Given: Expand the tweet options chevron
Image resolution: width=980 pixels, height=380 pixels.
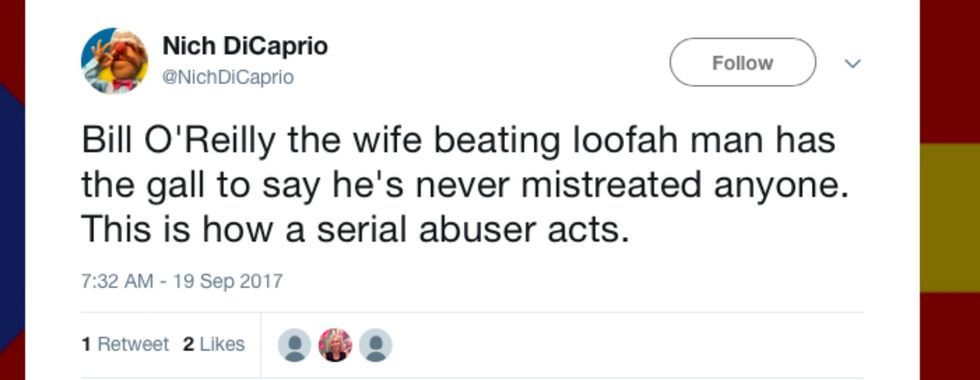Looking at the screenshot, I should pyautogui.click(x=852, y=63).
